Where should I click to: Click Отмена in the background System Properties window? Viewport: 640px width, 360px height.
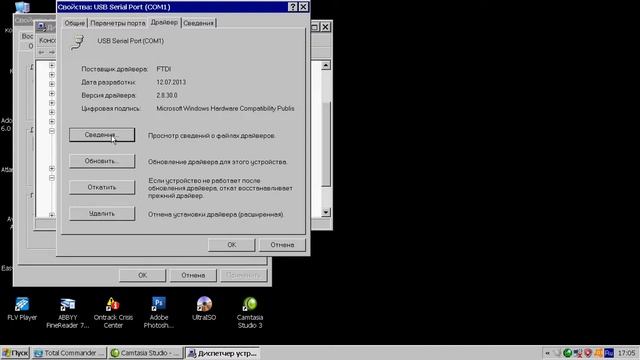tap(193, 275)
